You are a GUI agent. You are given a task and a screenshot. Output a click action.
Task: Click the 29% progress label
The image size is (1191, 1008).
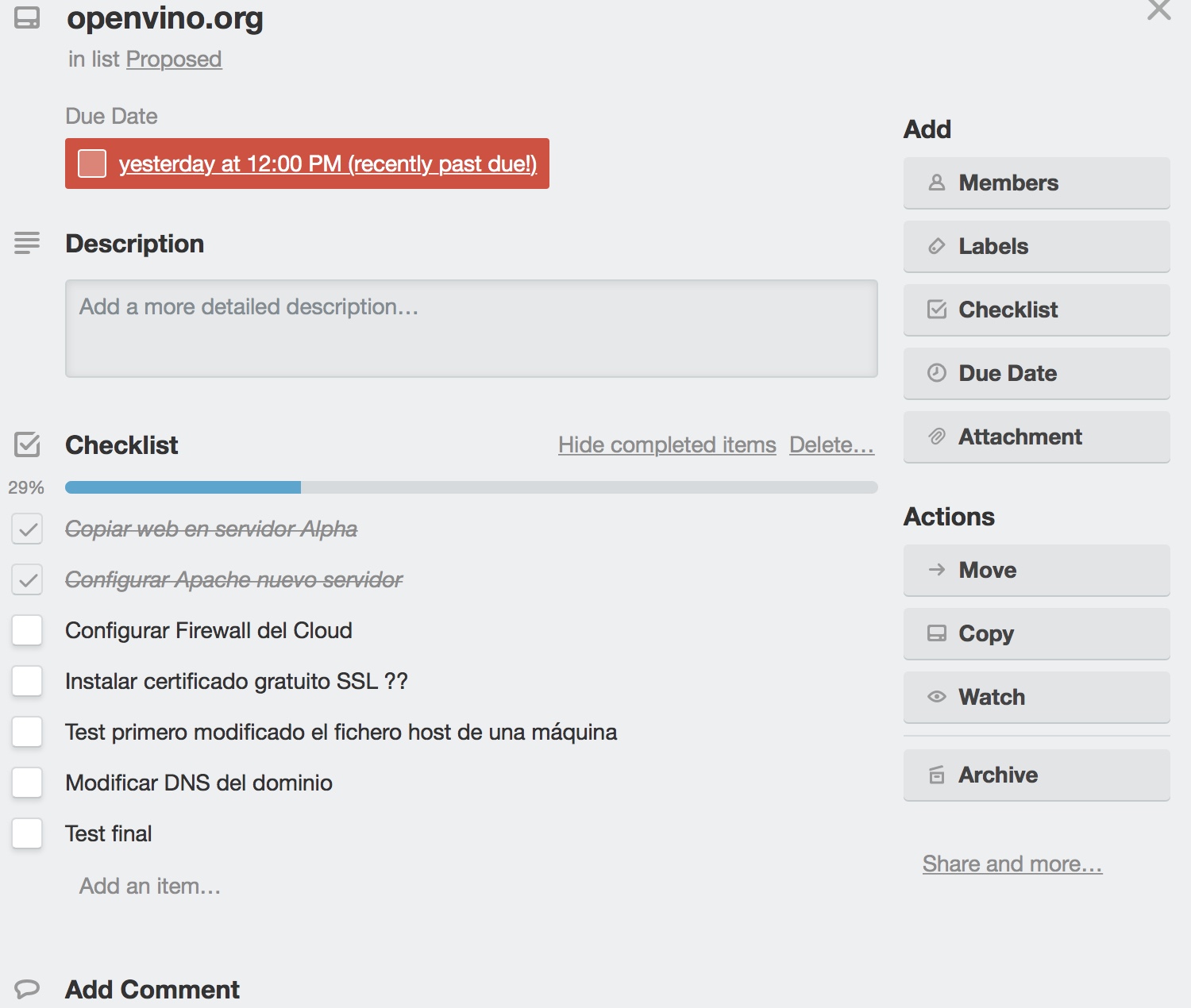[x=26, y=487]
